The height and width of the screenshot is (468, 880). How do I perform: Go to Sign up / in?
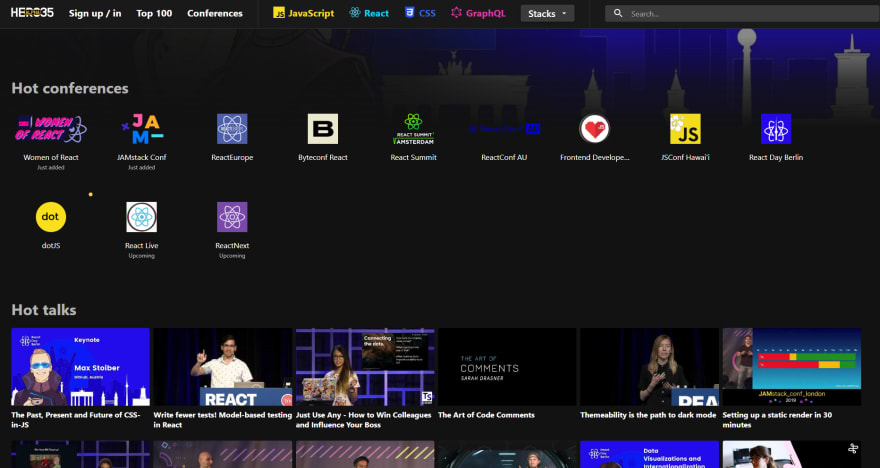95,13
